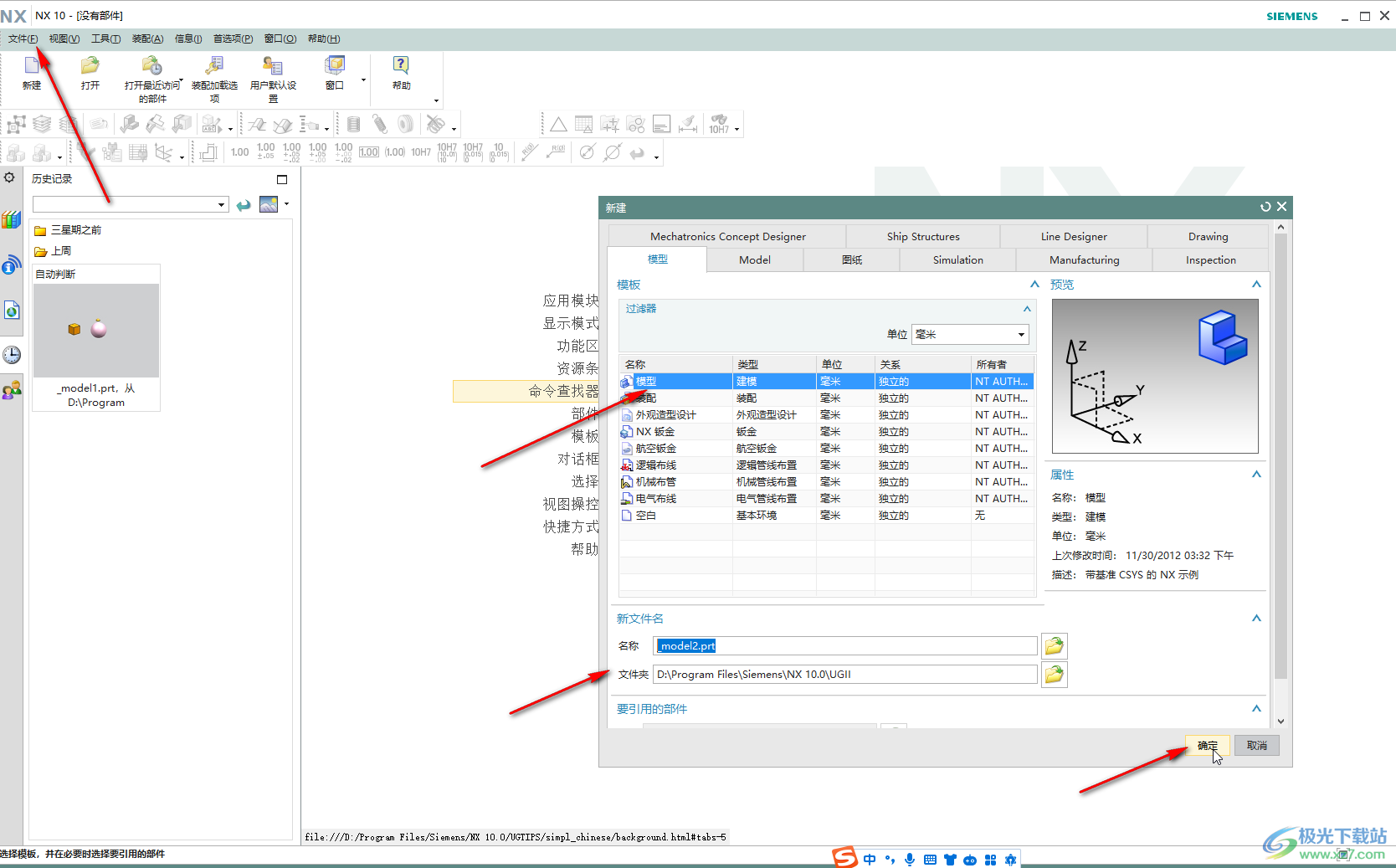Open the history view style dropdown arrow
The height and width of the screenshot is (868, 1396).
coord(287,203)
